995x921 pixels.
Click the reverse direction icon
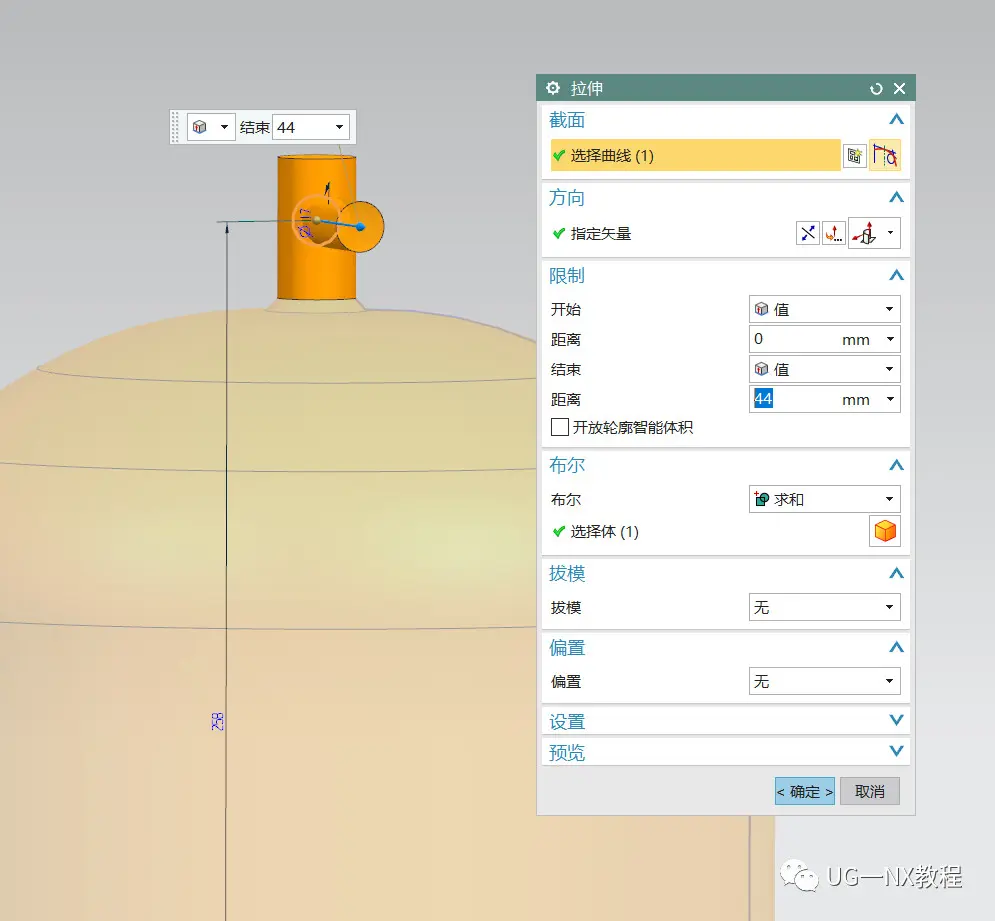(808, 234)
